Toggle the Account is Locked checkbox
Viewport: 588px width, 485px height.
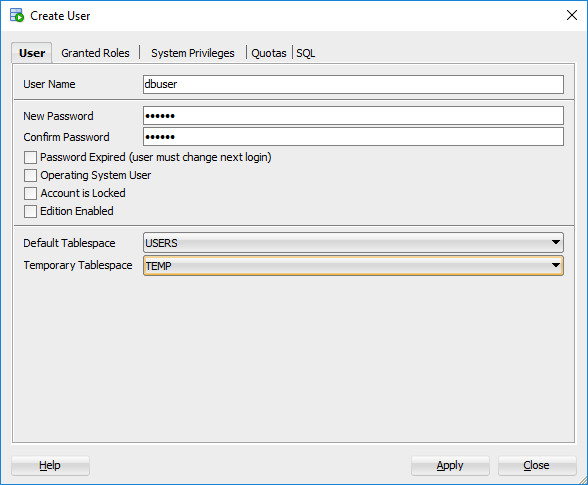click(30, 193)
